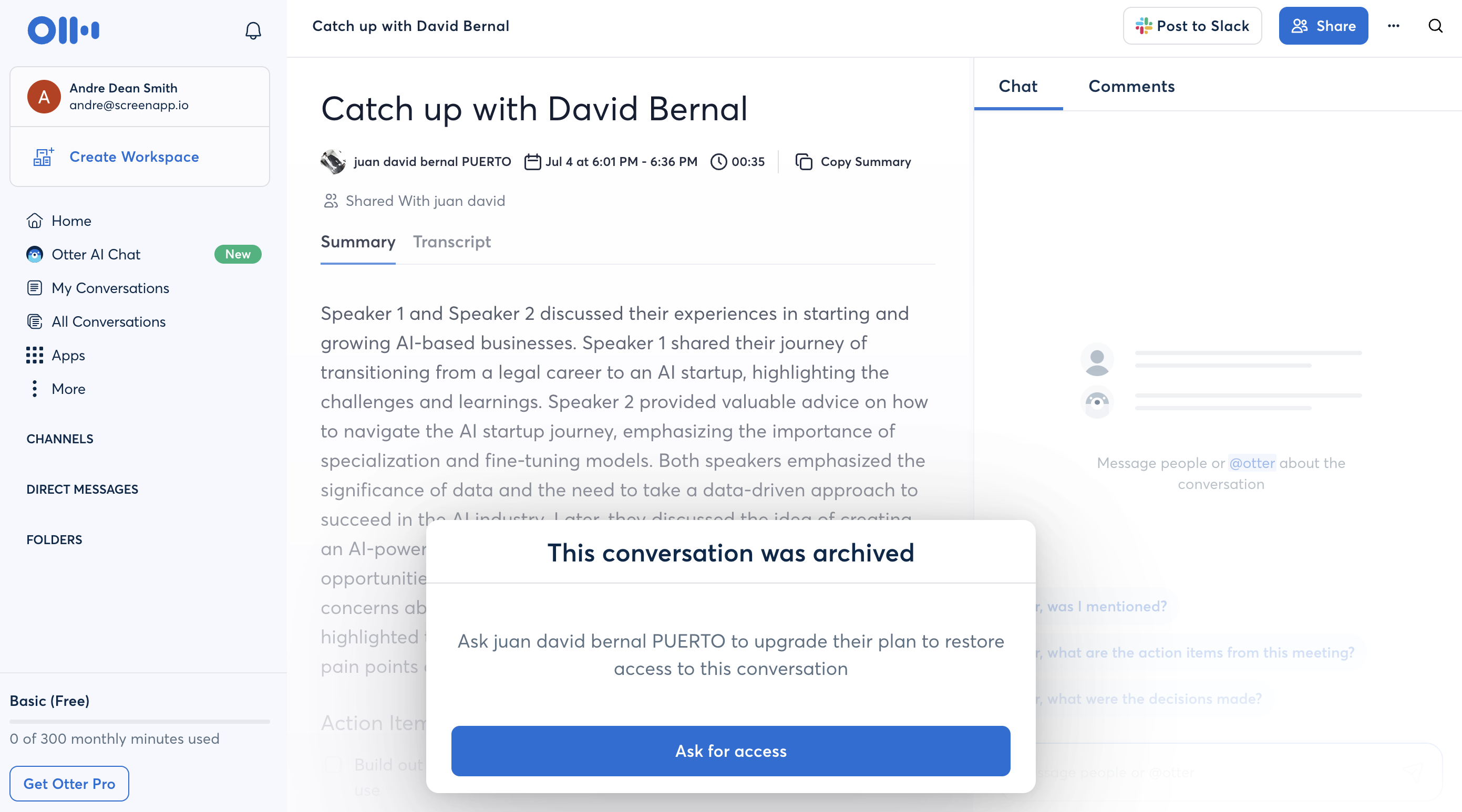This screenshot has width=1462, height=812.
Task: Open the search magnifier icon
Action: click(1435, 26)
